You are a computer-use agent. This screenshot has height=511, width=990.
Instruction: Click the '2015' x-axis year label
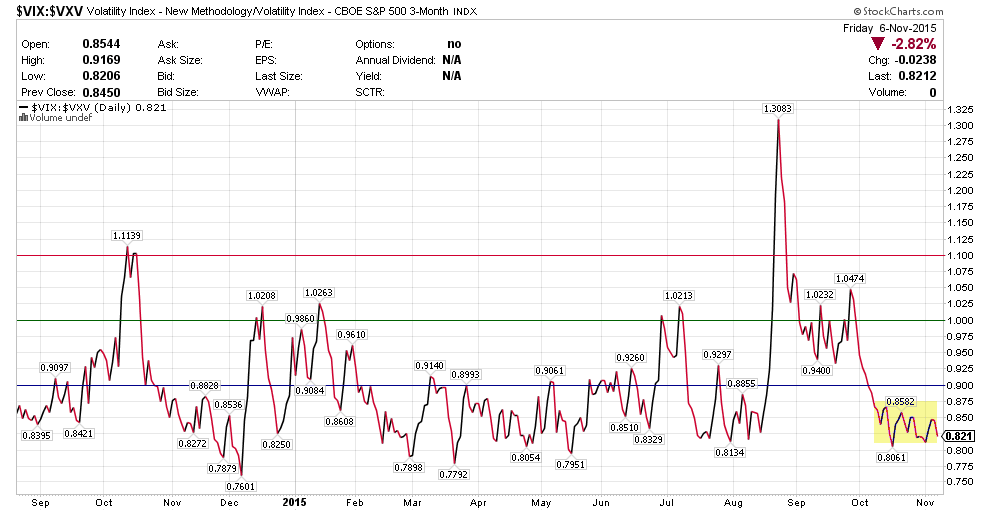tap(294, 503)
